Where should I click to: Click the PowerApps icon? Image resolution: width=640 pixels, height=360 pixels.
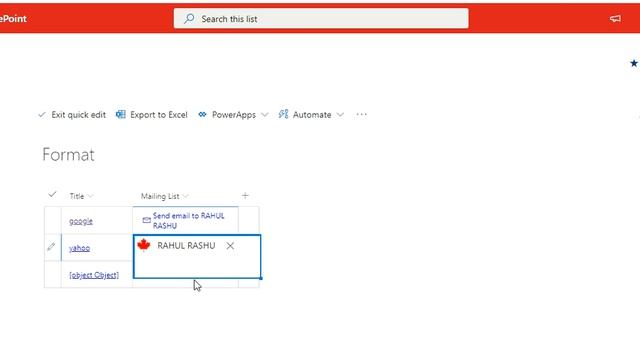pos(202,115)
